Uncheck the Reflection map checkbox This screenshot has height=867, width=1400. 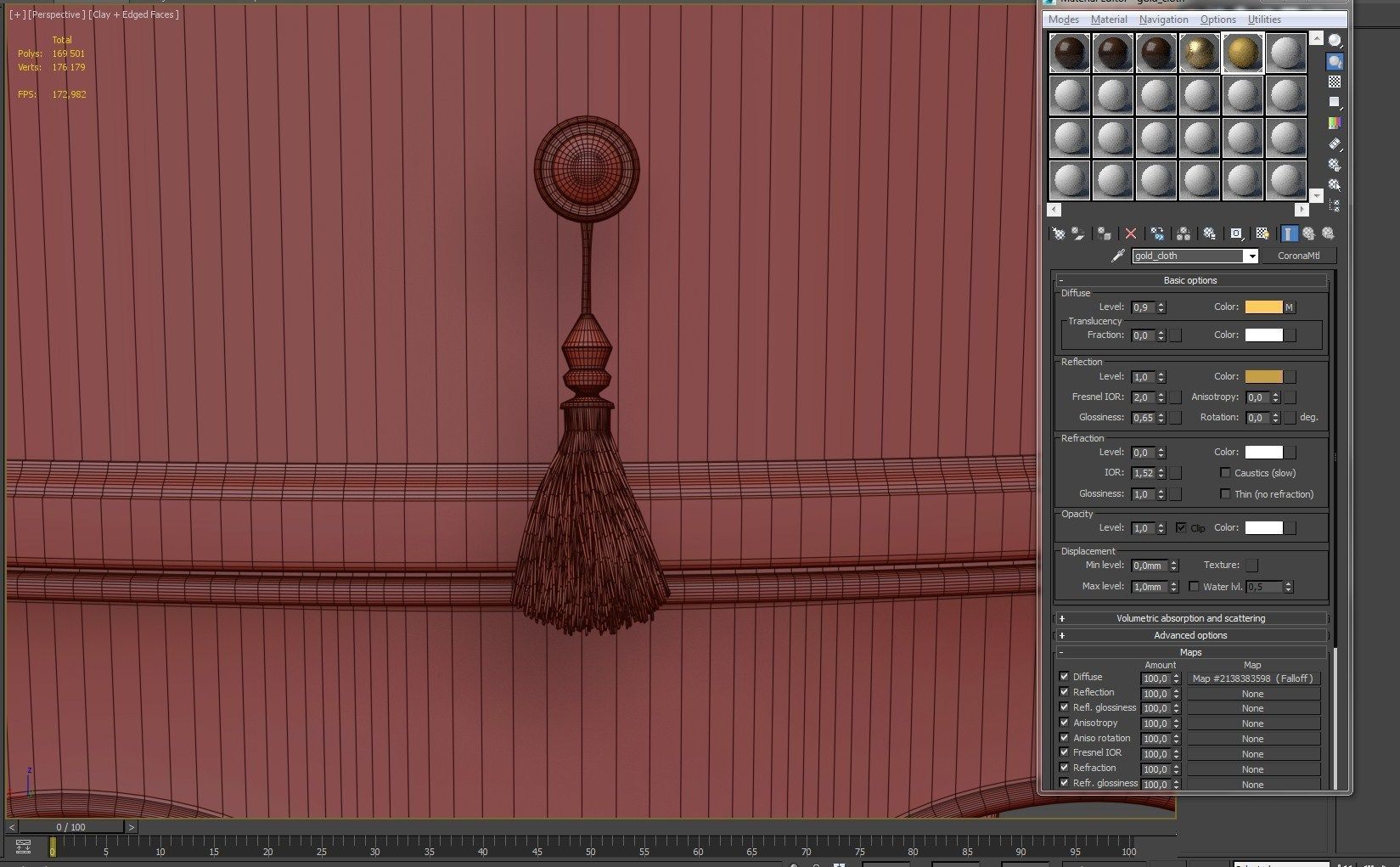1065,692
